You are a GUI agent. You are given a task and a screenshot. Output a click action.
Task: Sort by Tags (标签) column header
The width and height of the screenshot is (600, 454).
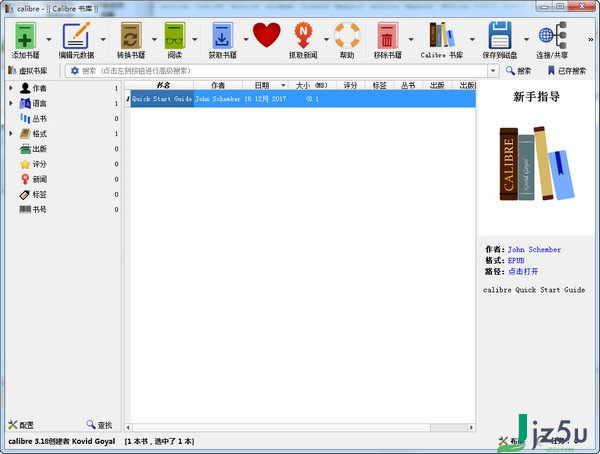pos(380,85)
